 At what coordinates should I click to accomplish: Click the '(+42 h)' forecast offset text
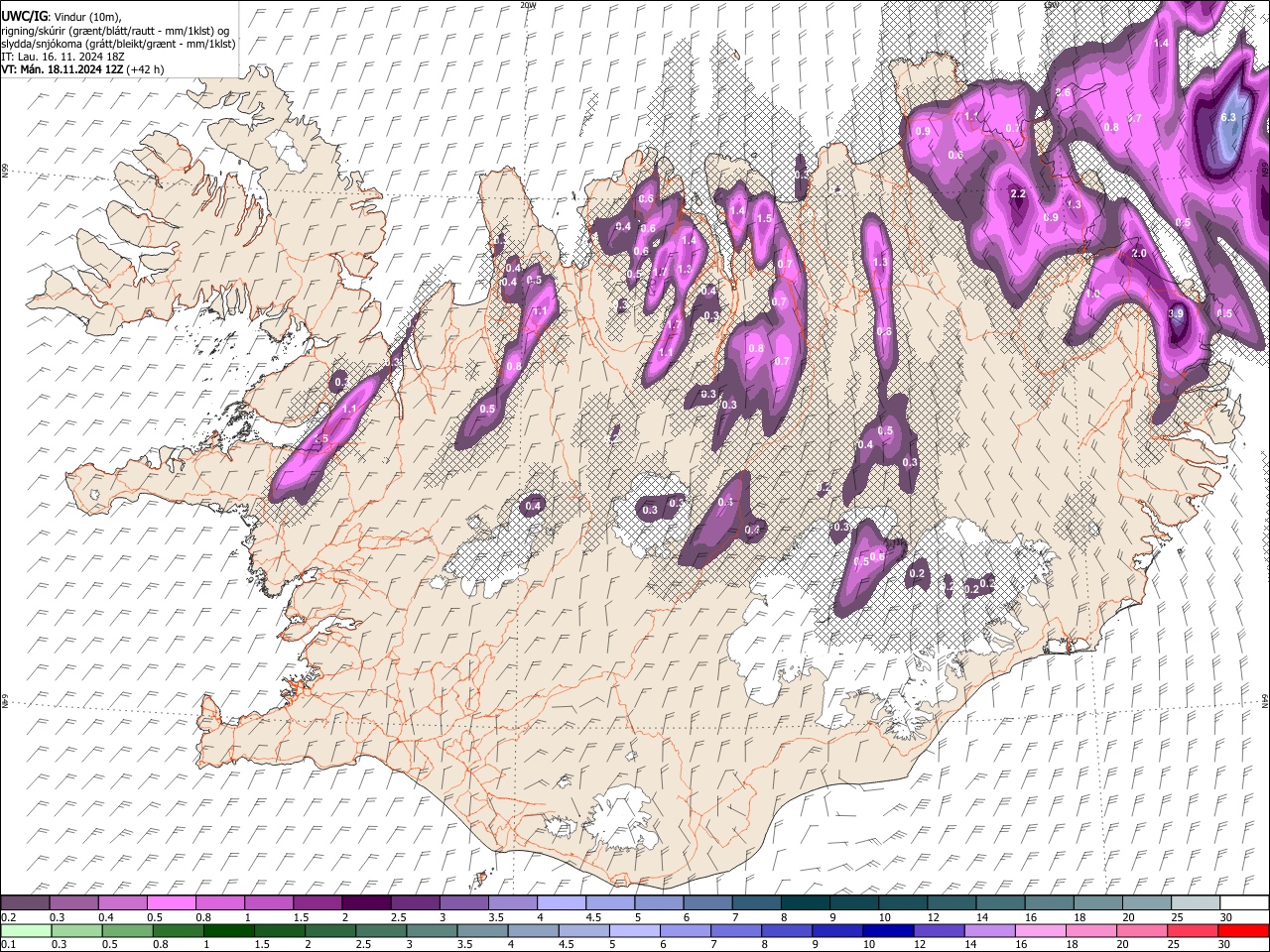(x=145, y=69)
